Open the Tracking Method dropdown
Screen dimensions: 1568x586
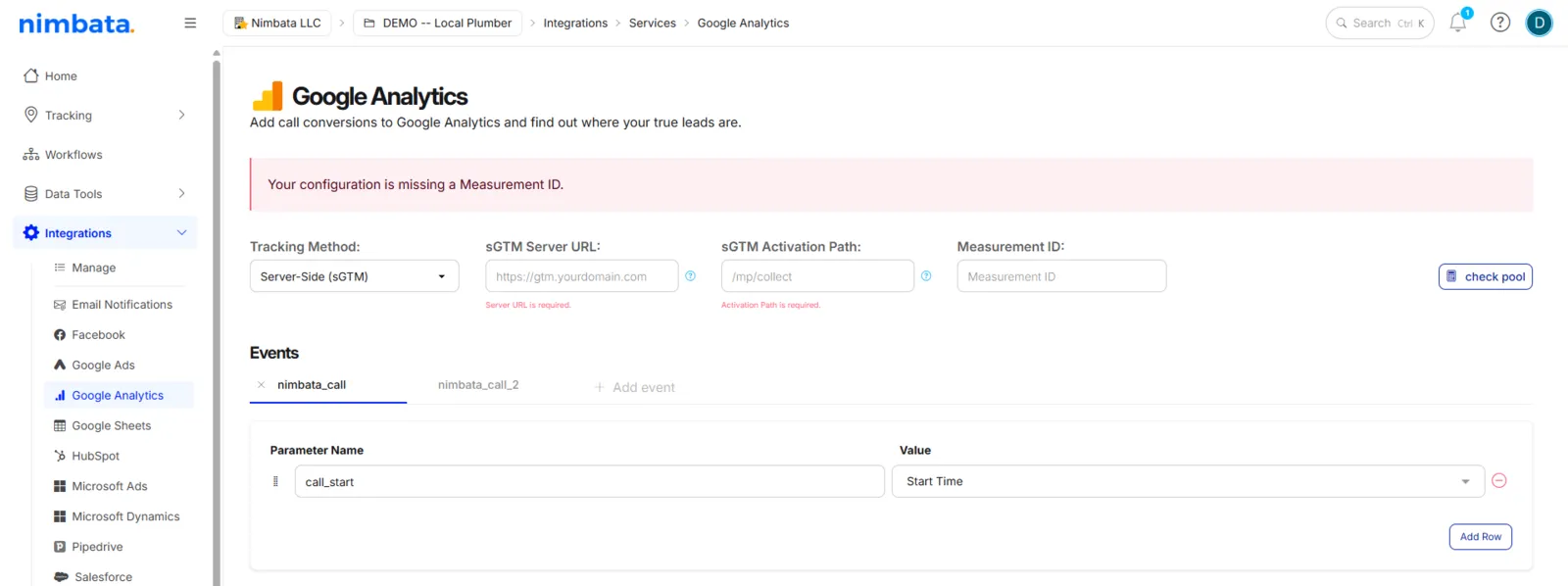(354, 276)
